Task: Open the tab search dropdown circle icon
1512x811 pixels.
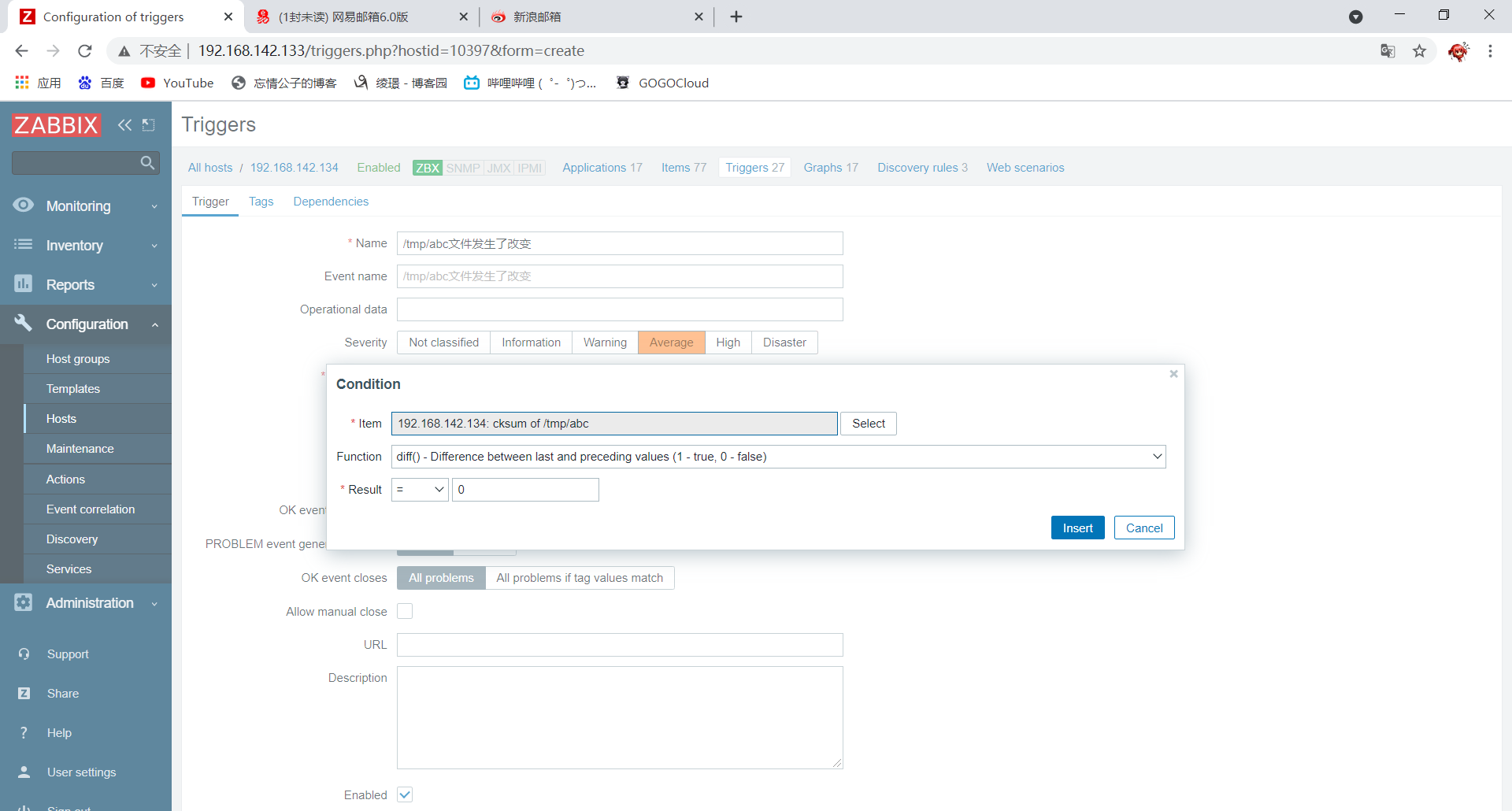Action: click(1355, 17)
